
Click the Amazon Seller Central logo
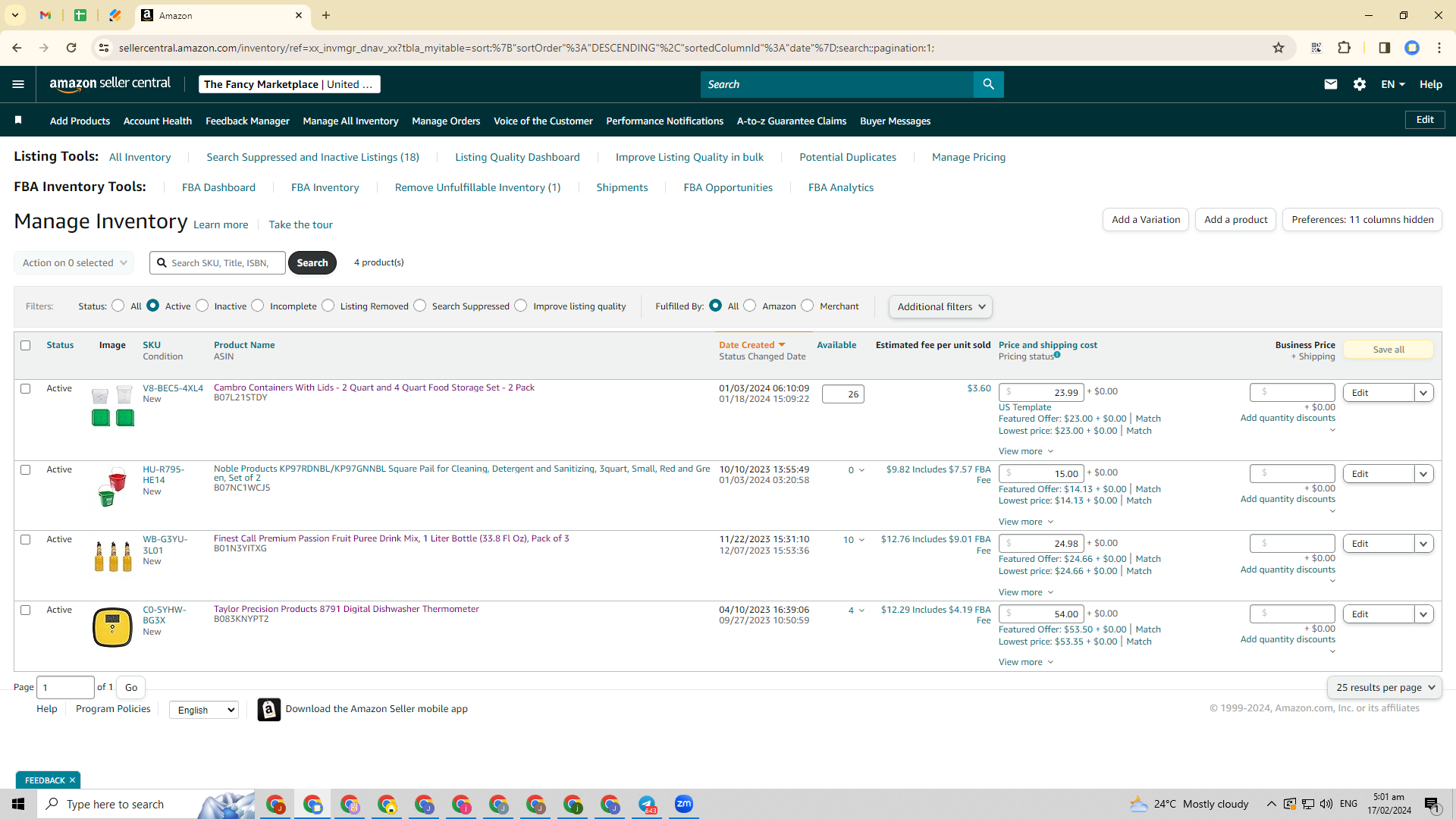[110, 84]
